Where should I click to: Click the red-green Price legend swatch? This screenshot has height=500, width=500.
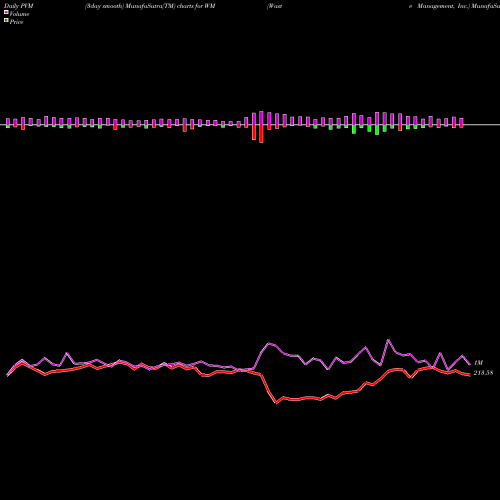[x=6, y=21]
